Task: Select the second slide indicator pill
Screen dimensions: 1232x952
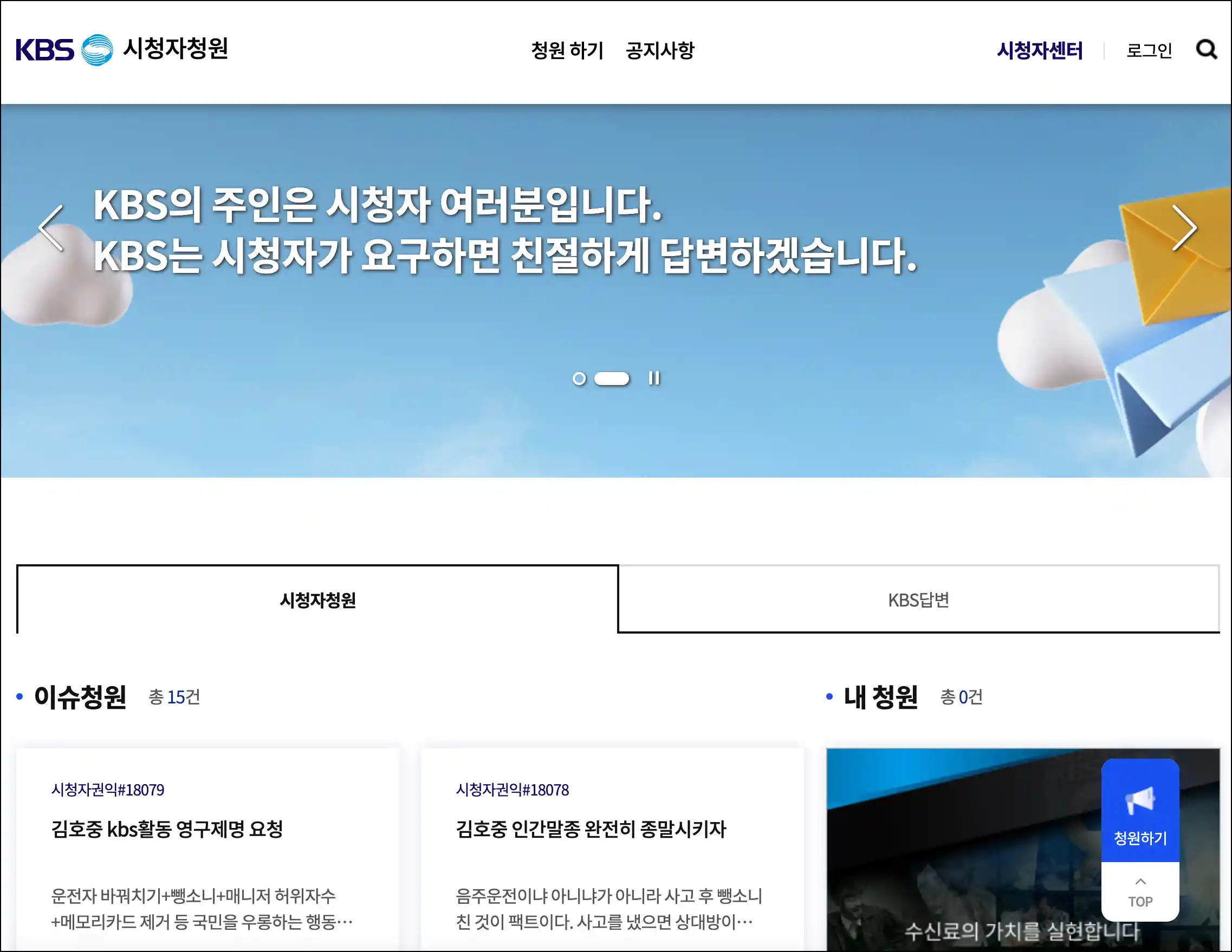Action: pyautogui.click(x=612, y=379)
